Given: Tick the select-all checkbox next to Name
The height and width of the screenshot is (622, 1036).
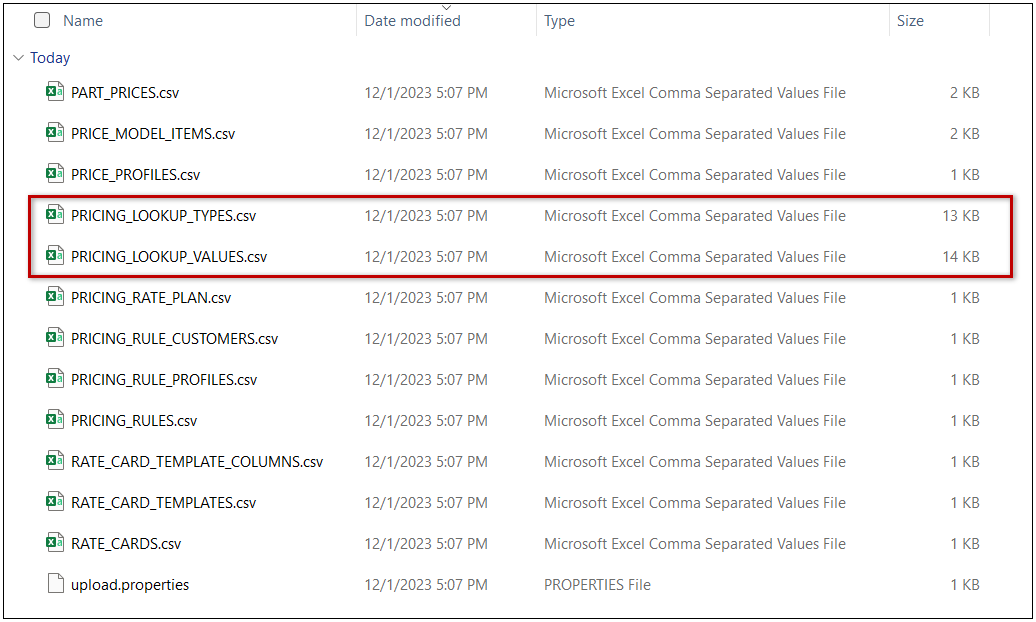Looking at the screenshot, I should coord(42,20).
